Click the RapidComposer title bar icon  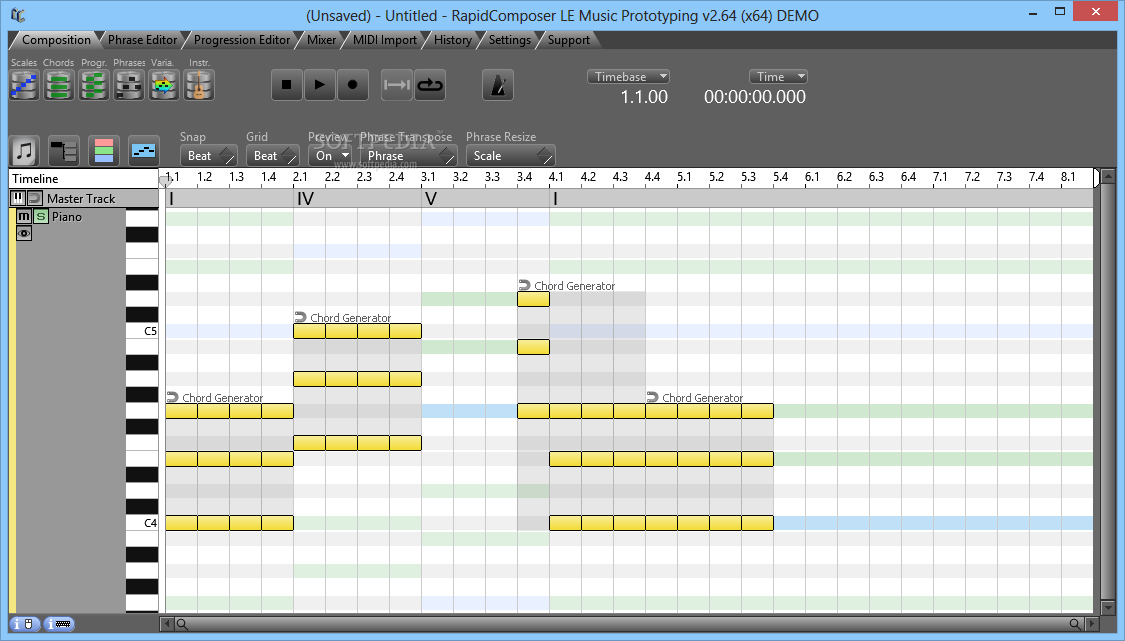pyautogui.click(x=18, y=15)
